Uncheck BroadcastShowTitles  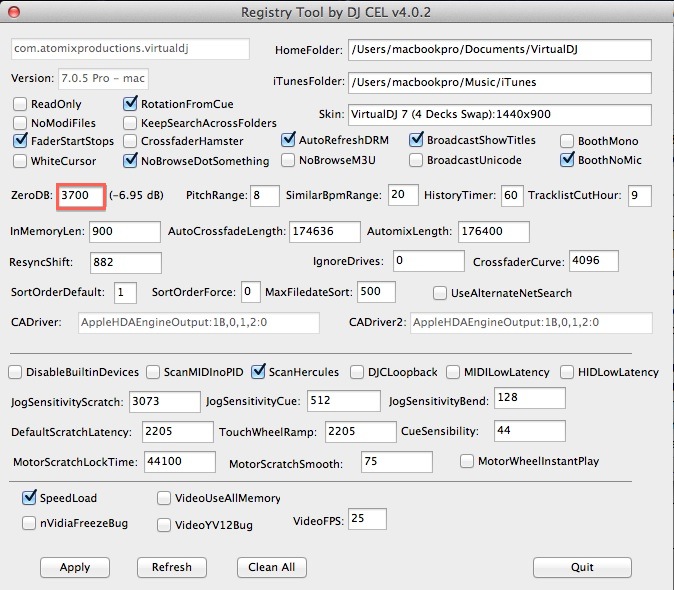pos(416,140)
